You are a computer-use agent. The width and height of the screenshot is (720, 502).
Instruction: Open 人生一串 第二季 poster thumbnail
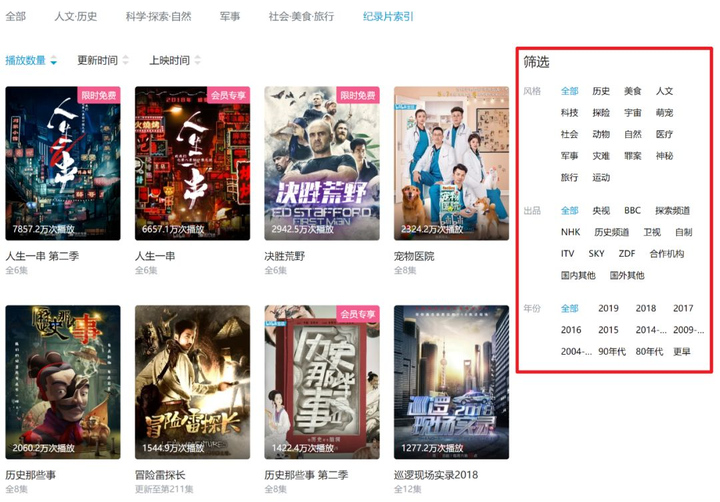coord(63,163)
